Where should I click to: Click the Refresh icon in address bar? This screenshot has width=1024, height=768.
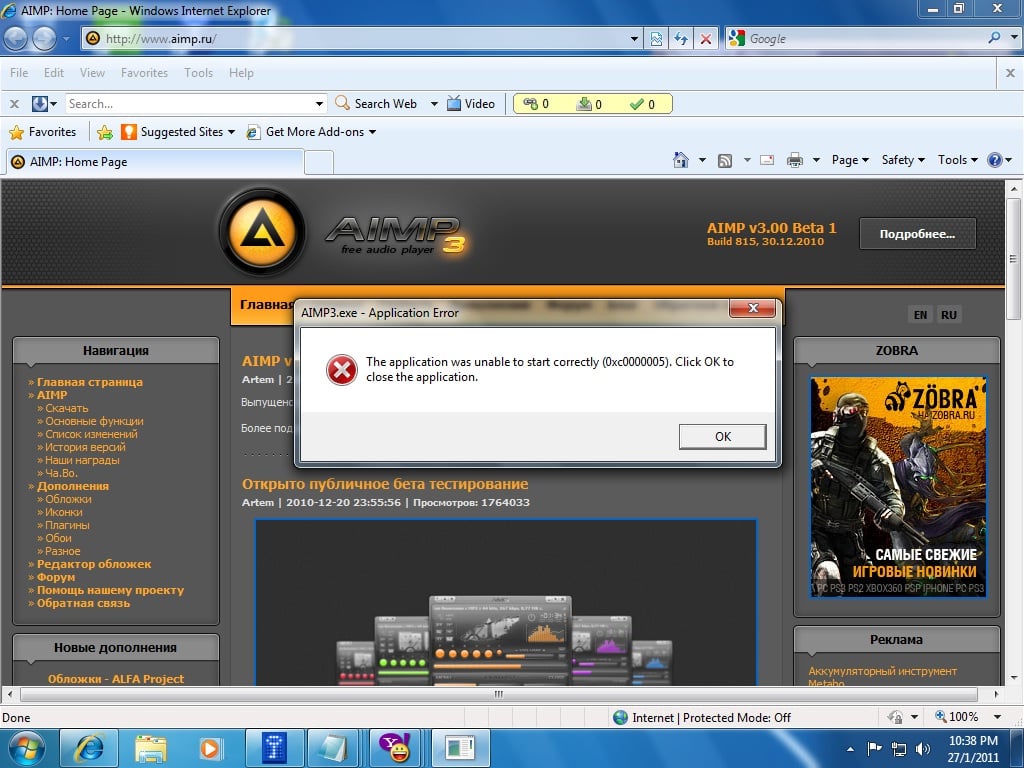(681, 39)
